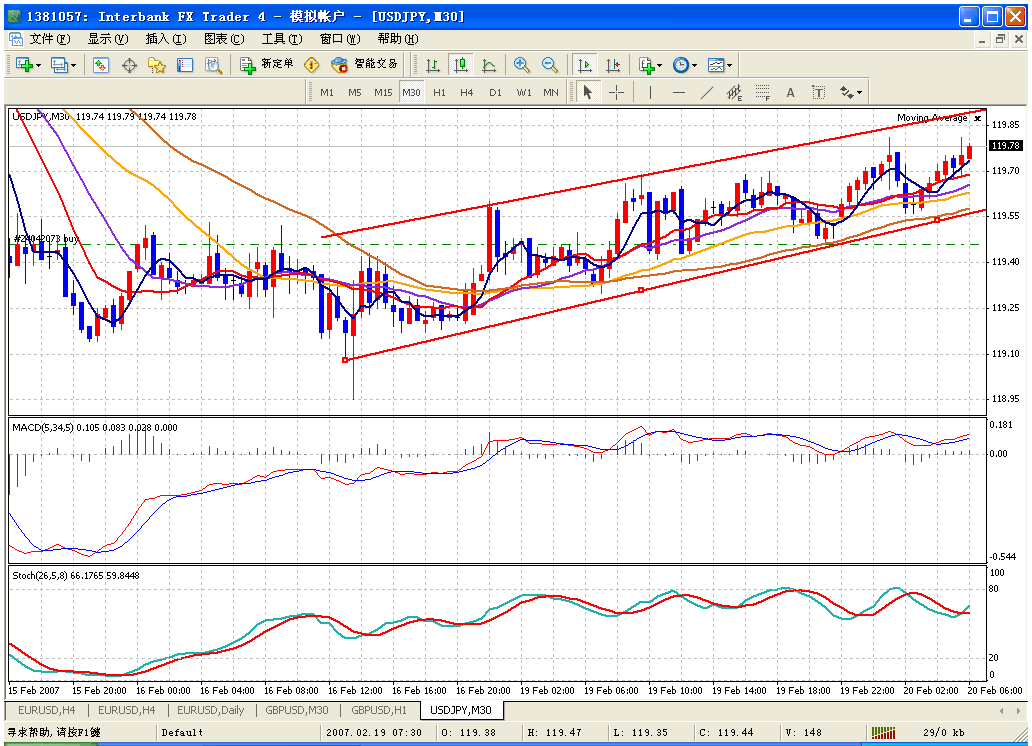Open the new chart dropdown arrow
Screen dimensions: 1032x746
pos(38,65)
